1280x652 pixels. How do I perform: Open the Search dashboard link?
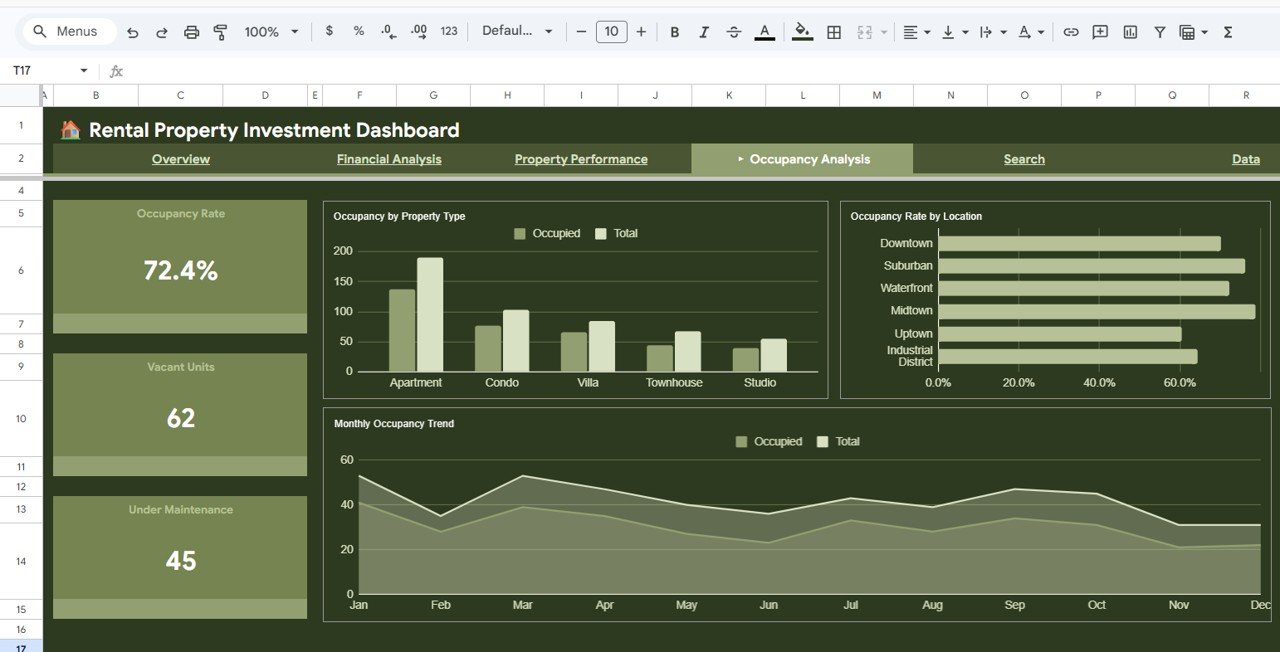coord(1024,158)
